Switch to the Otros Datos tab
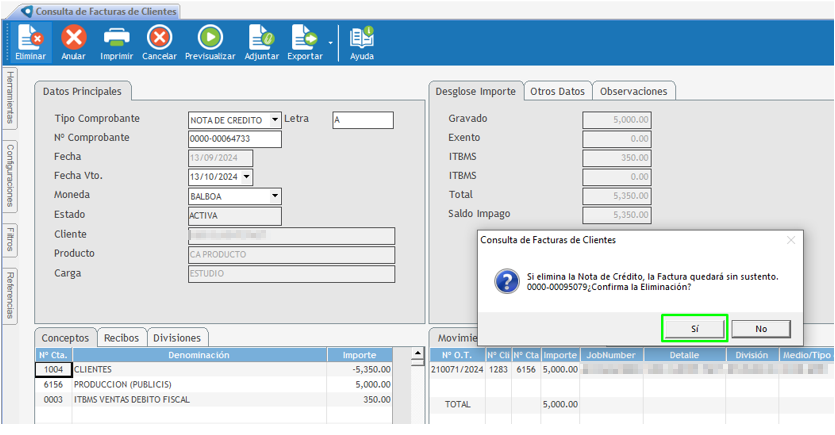This screenshot has width=835, height=435. [x=557, y=91]
